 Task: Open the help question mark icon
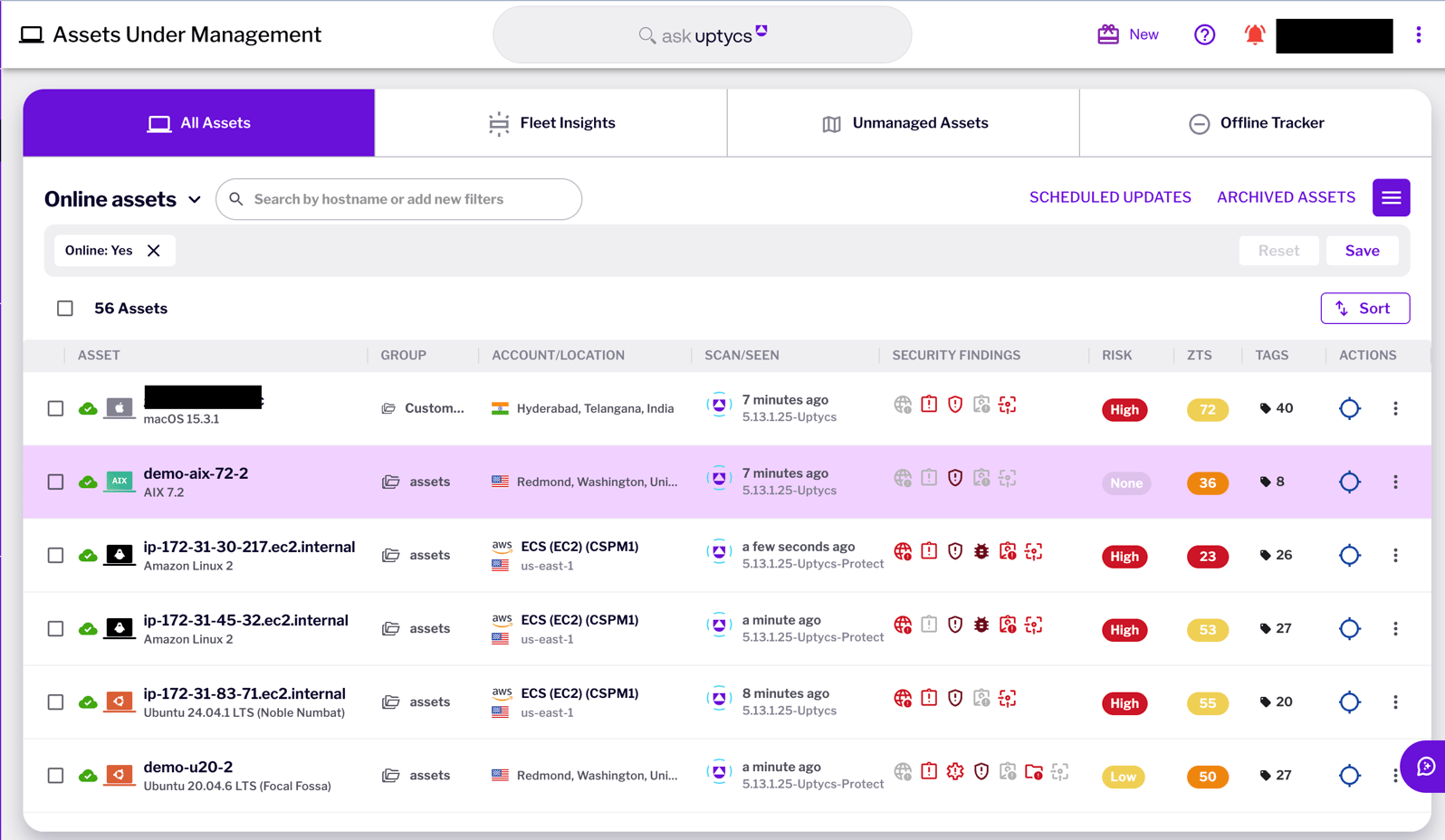(1204, 34)
